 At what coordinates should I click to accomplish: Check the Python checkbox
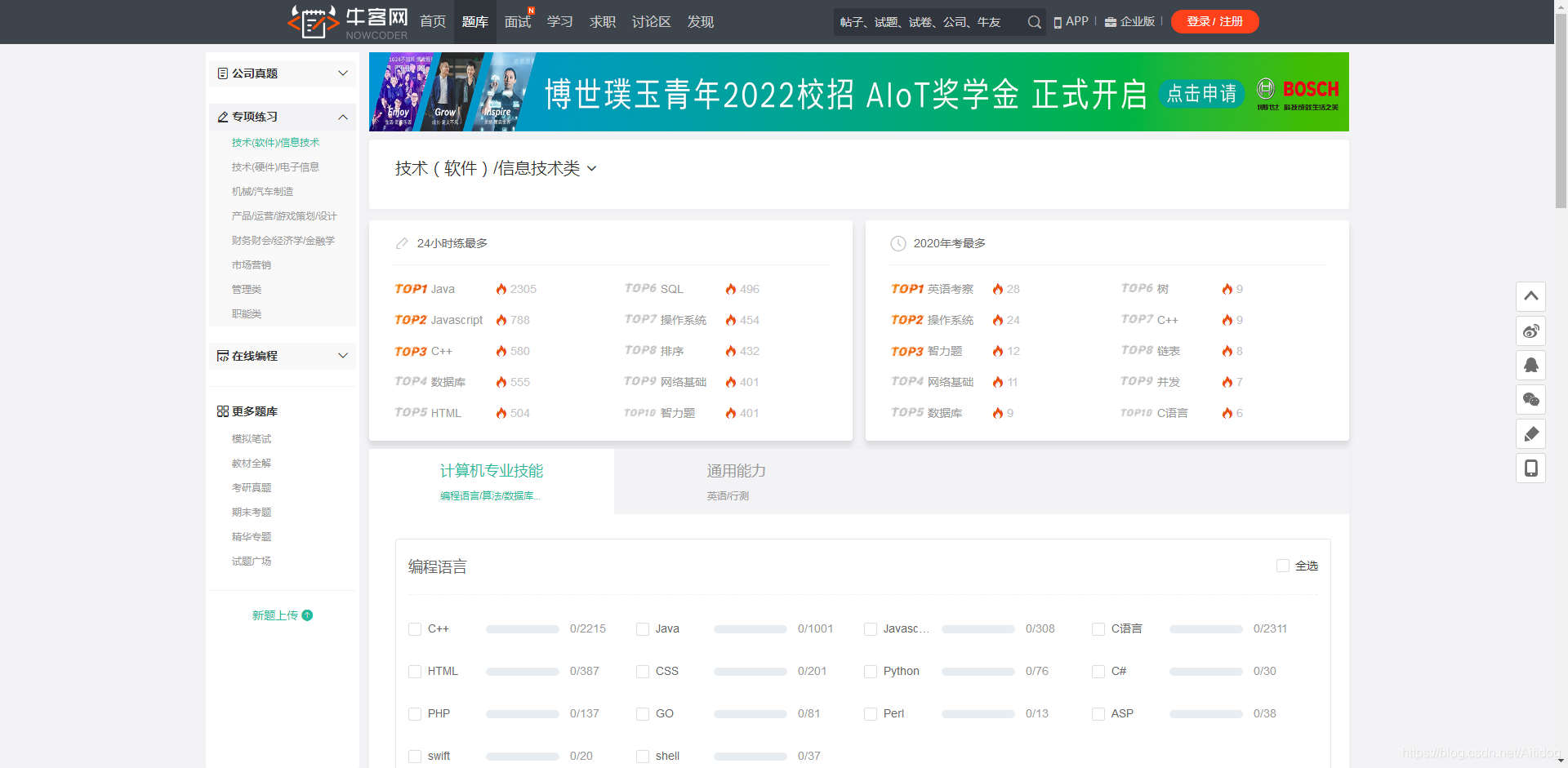[871, 672]
